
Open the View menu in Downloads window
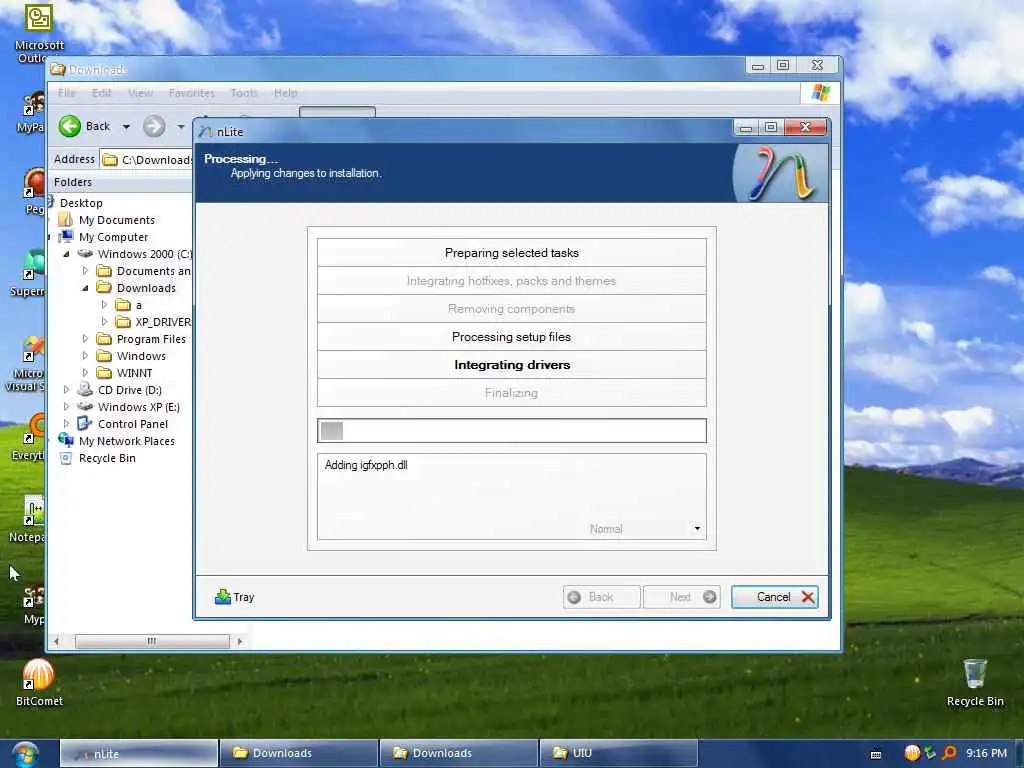140,93
